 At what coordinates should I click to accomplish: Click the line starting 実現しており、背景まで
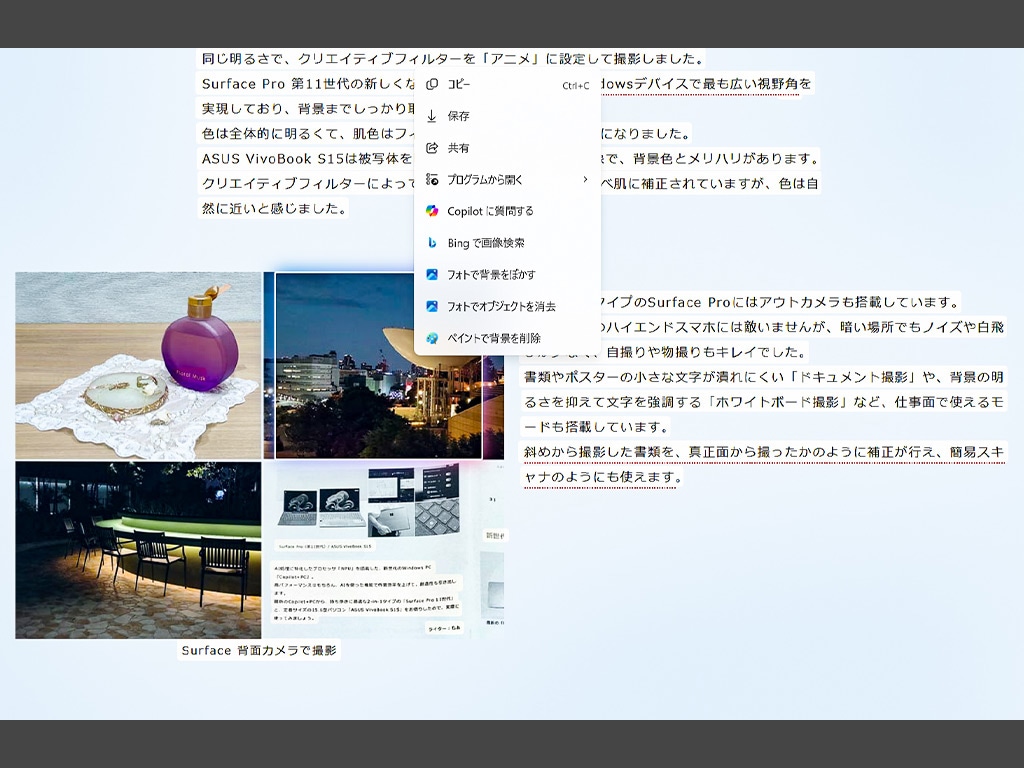point(307,109)
